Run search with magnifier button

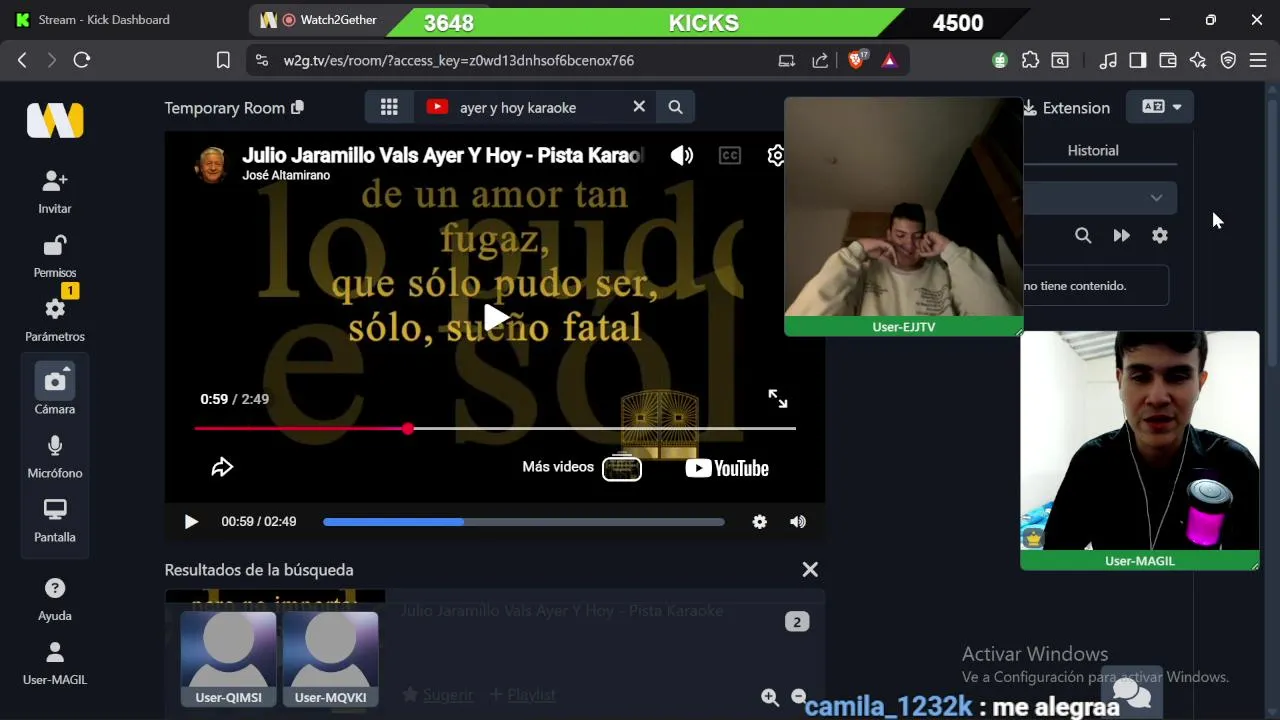click(676, 107)
